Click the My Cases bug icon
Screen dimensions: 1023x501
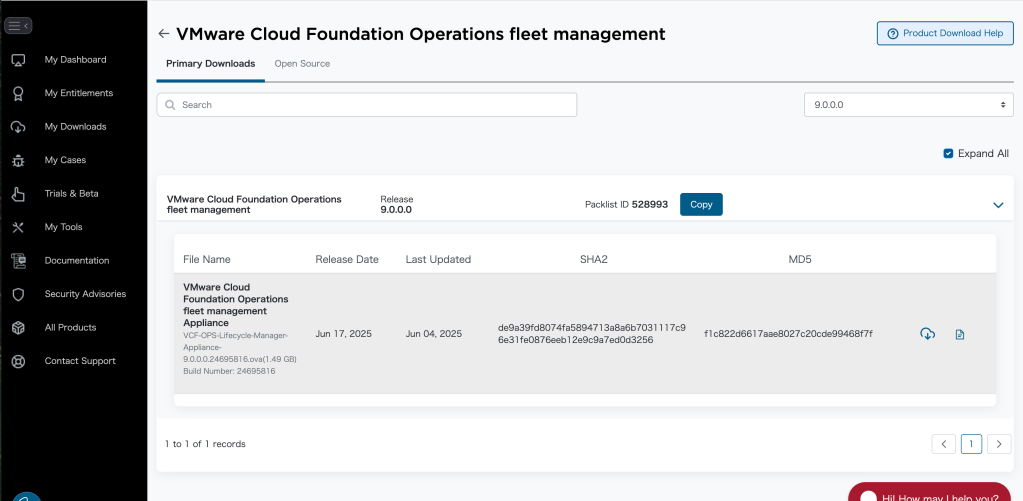[18, 160]
